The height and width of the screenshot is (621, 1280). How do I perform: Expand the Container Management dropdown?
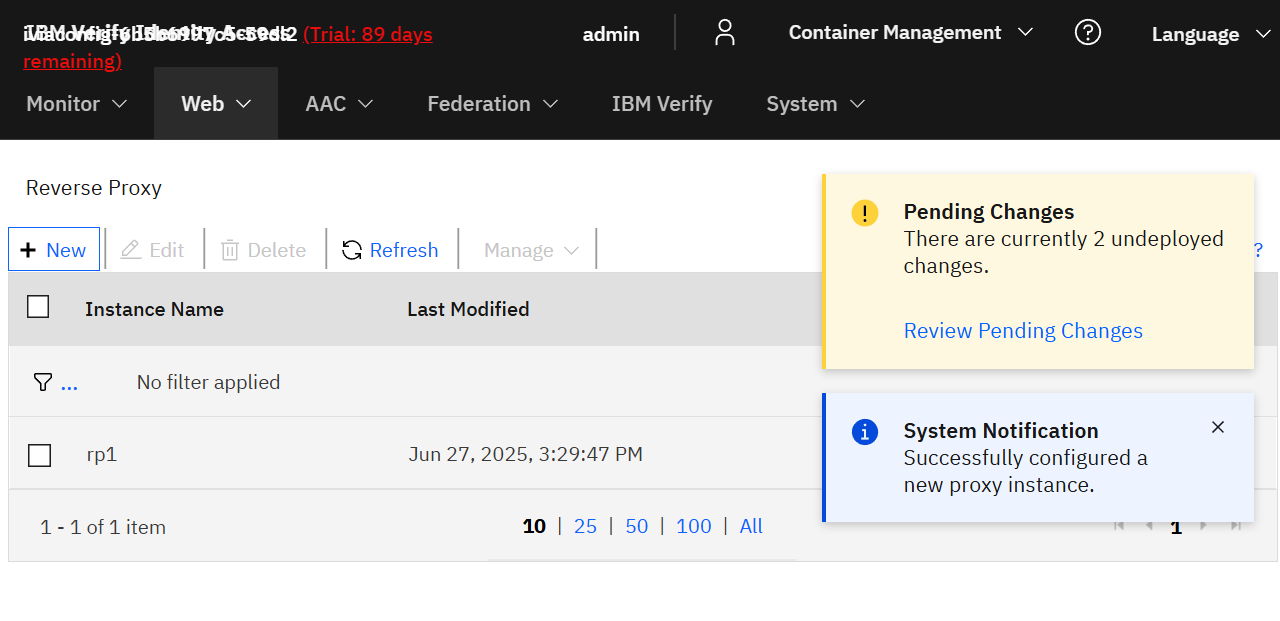tap(910, 33)
